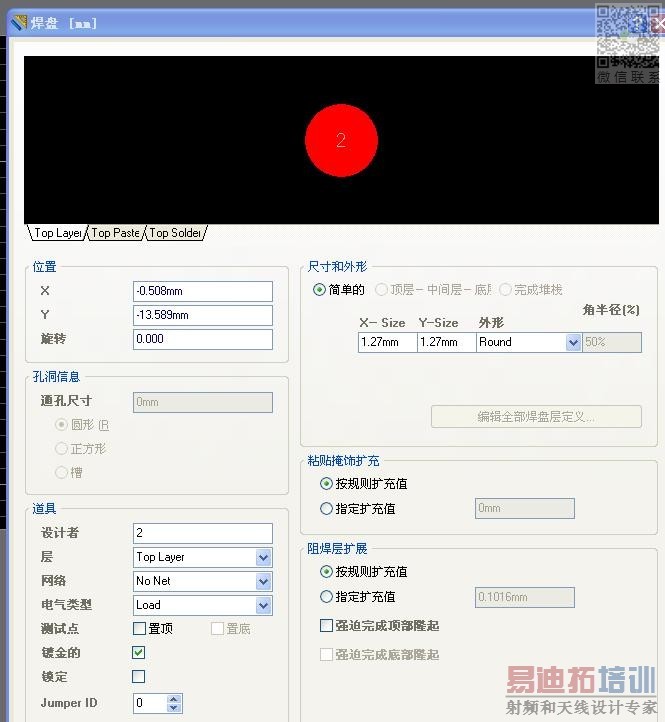
Task: Uncheck the 镀金的 plated checkbox
Action: pyautogui.click(x=139, y=652)
